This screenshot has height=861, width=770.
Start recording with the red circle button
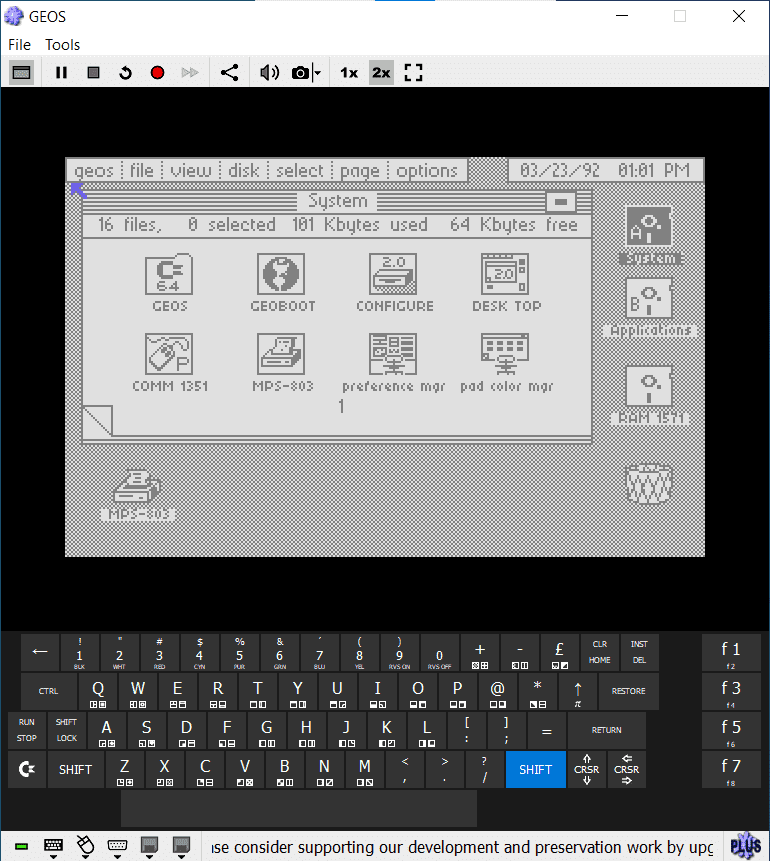(x=158, y=72)
